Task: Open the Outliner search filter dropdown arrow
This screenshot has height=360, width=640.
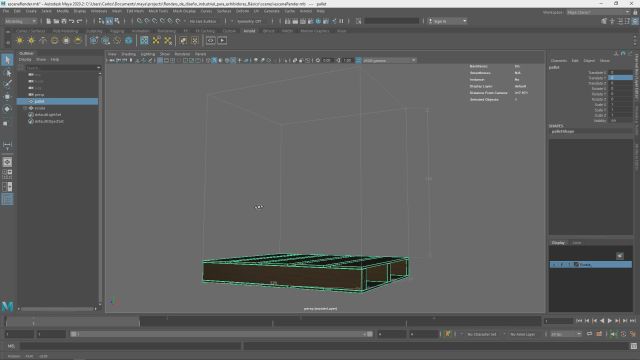Action: [99, 68]
